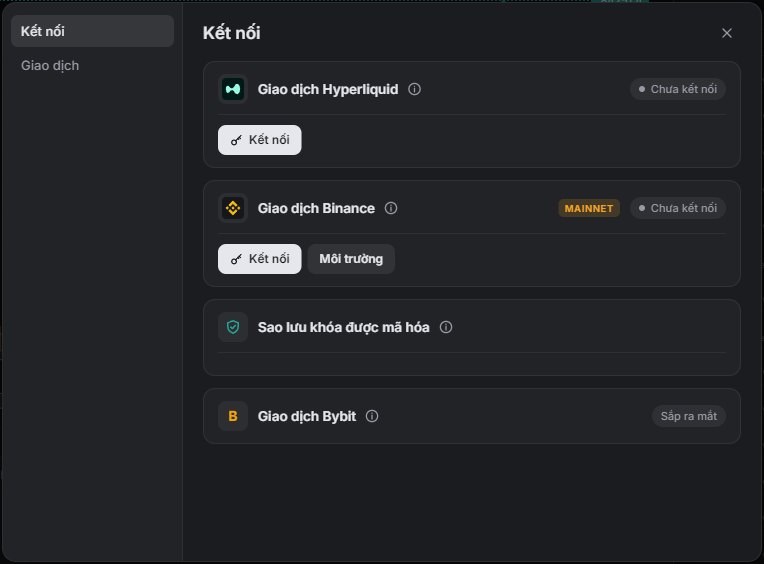Show info icon beside Giao dịch Binance
Image resolution: width=764 pixels, height=564 pixels.
point(391,208)
